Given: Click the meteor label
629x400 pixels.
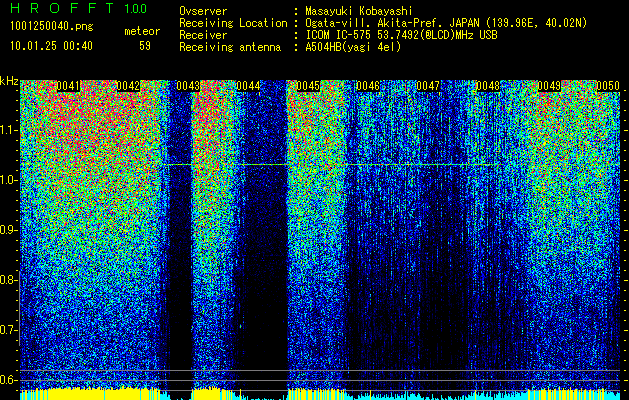Looking at the screenshot, I should point(142,31).
